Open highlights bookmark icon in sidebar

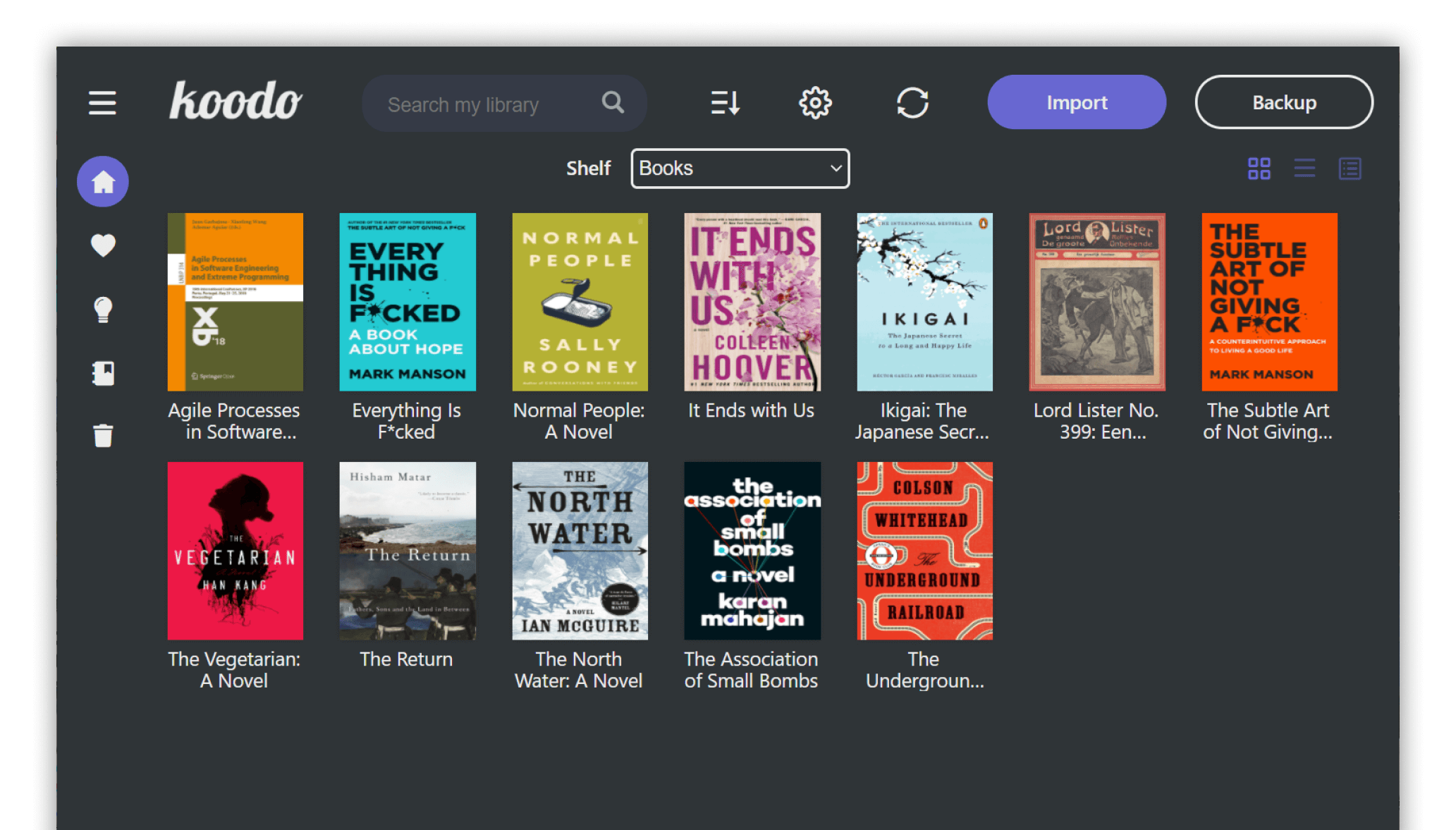point(103,373)
